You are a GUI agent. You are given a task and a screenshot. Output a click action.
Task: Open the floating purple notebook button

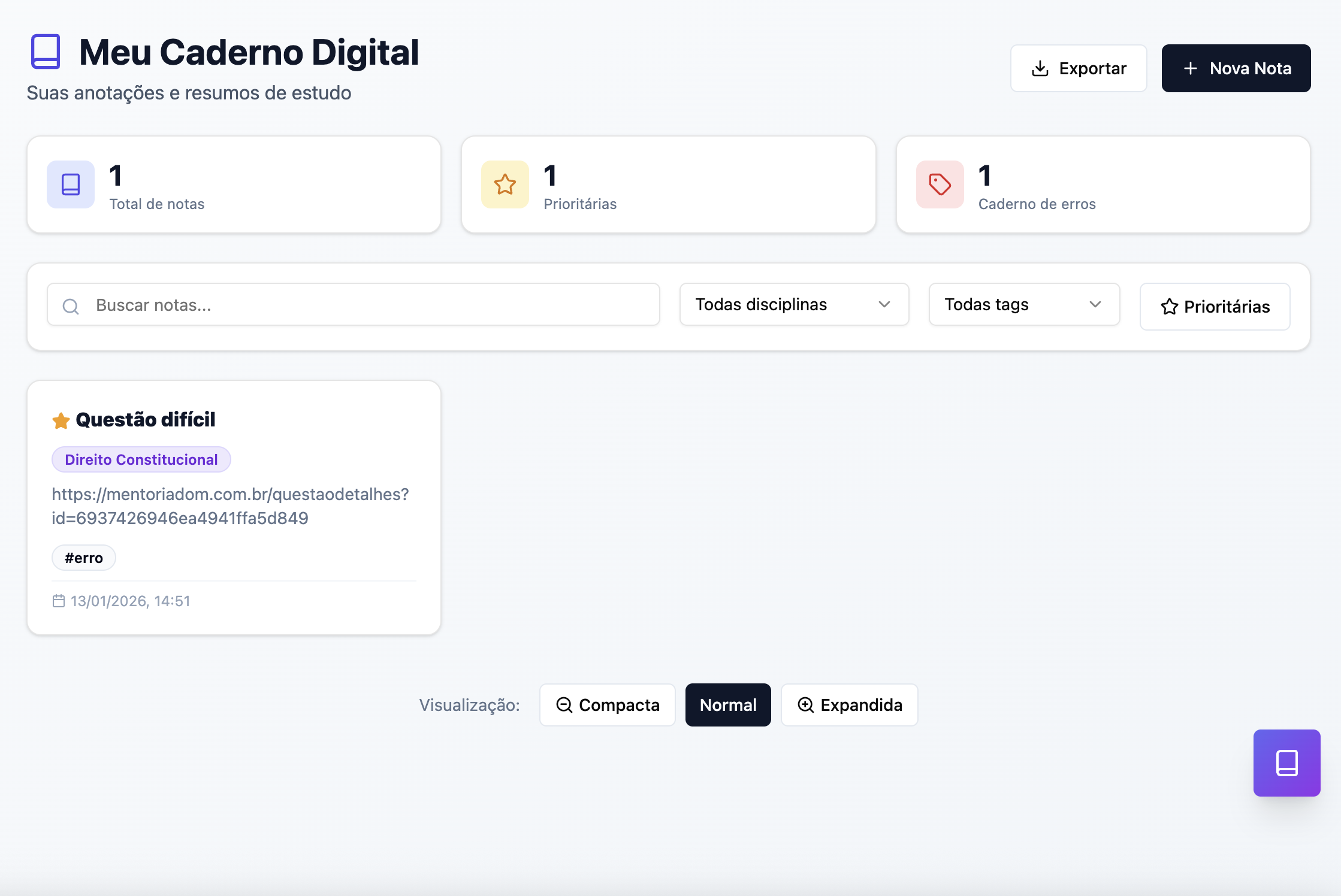pyautogui.click(x=1286, y=762)
